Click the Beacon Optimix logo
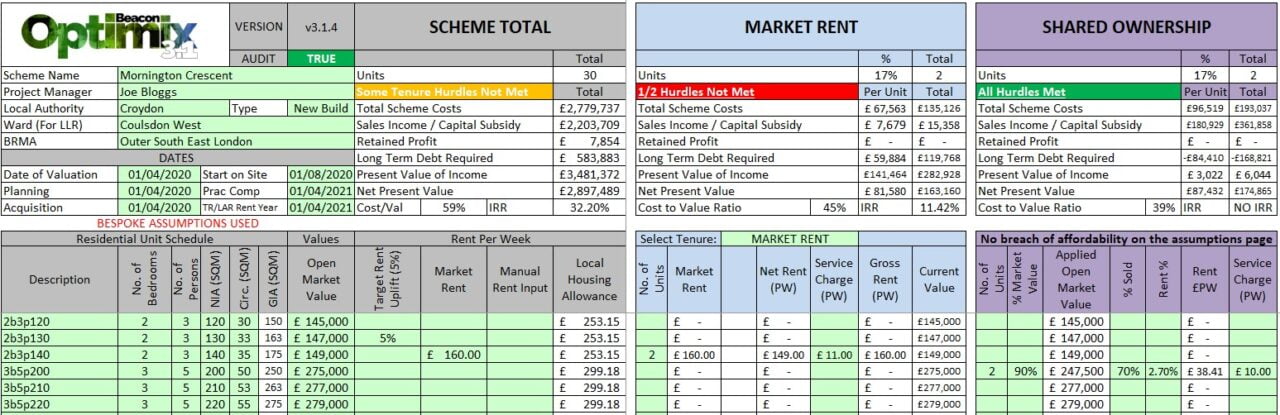1280x415 pixels. tap(115, 33)
